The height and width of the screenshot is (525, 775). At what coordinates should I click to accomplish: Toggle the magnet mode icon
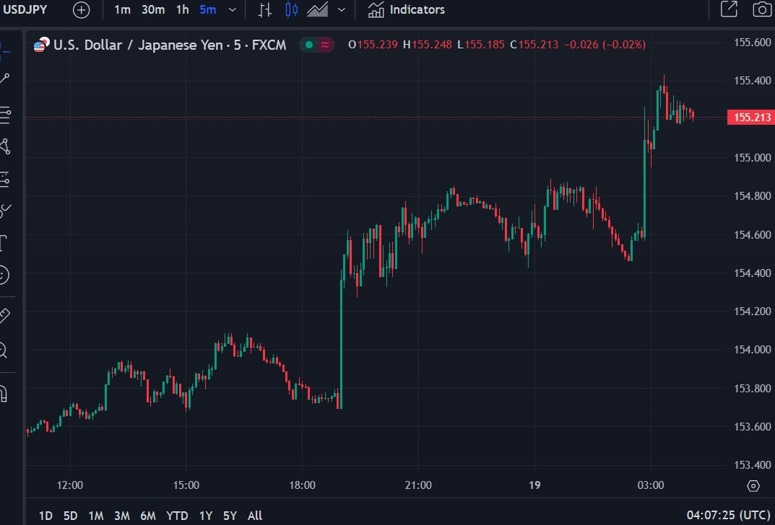4,394
